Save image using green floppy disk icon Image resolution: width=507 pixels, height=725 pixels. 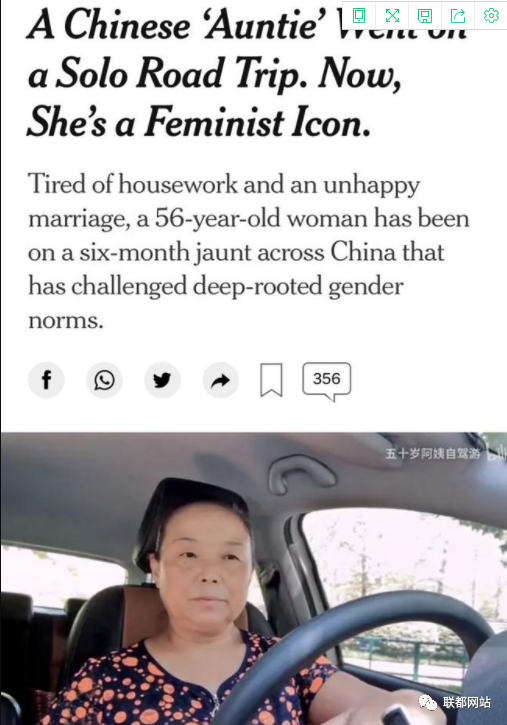pyautogui.click(x=425, y=16)
